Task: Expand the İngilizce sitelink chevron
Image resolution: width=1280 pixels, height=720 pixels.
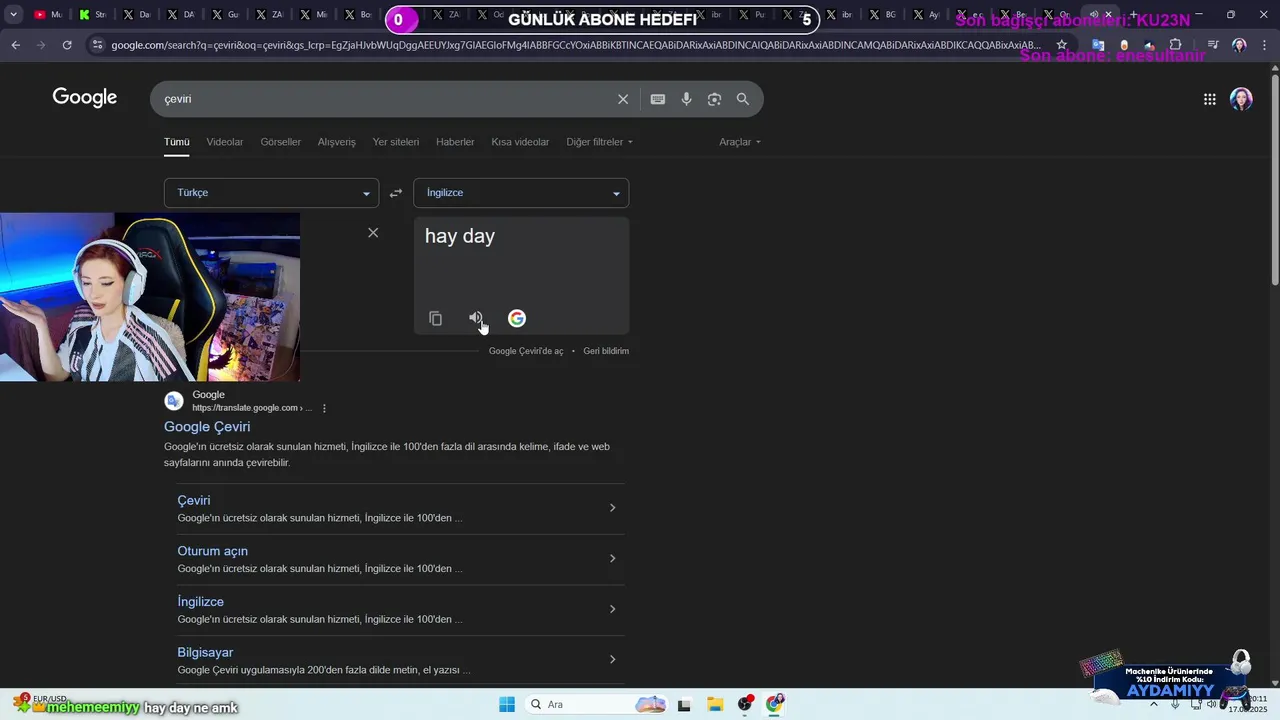Action: point(612,609)
